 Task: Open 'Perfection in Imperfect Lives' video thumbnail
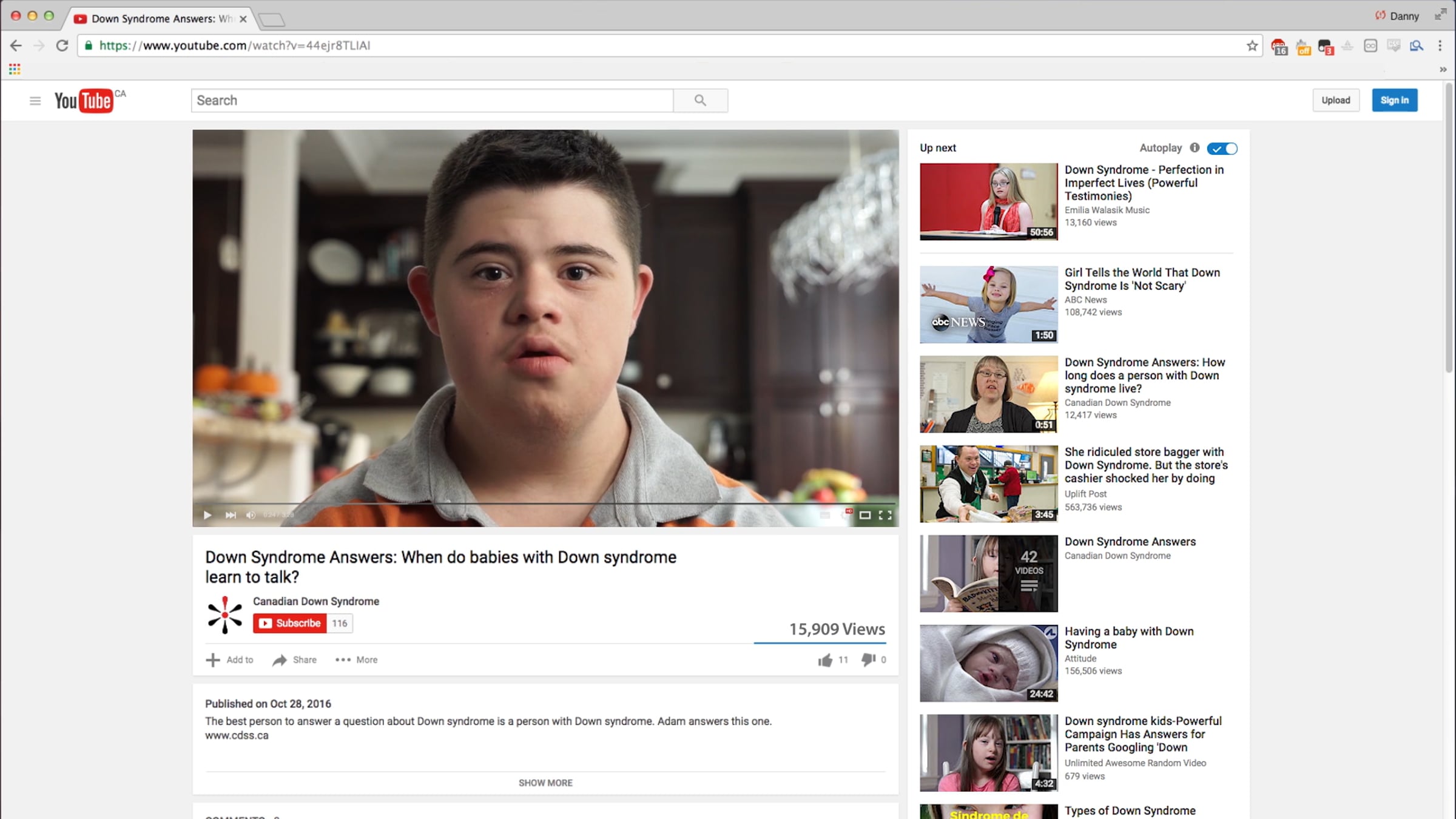tap(988, 201)
